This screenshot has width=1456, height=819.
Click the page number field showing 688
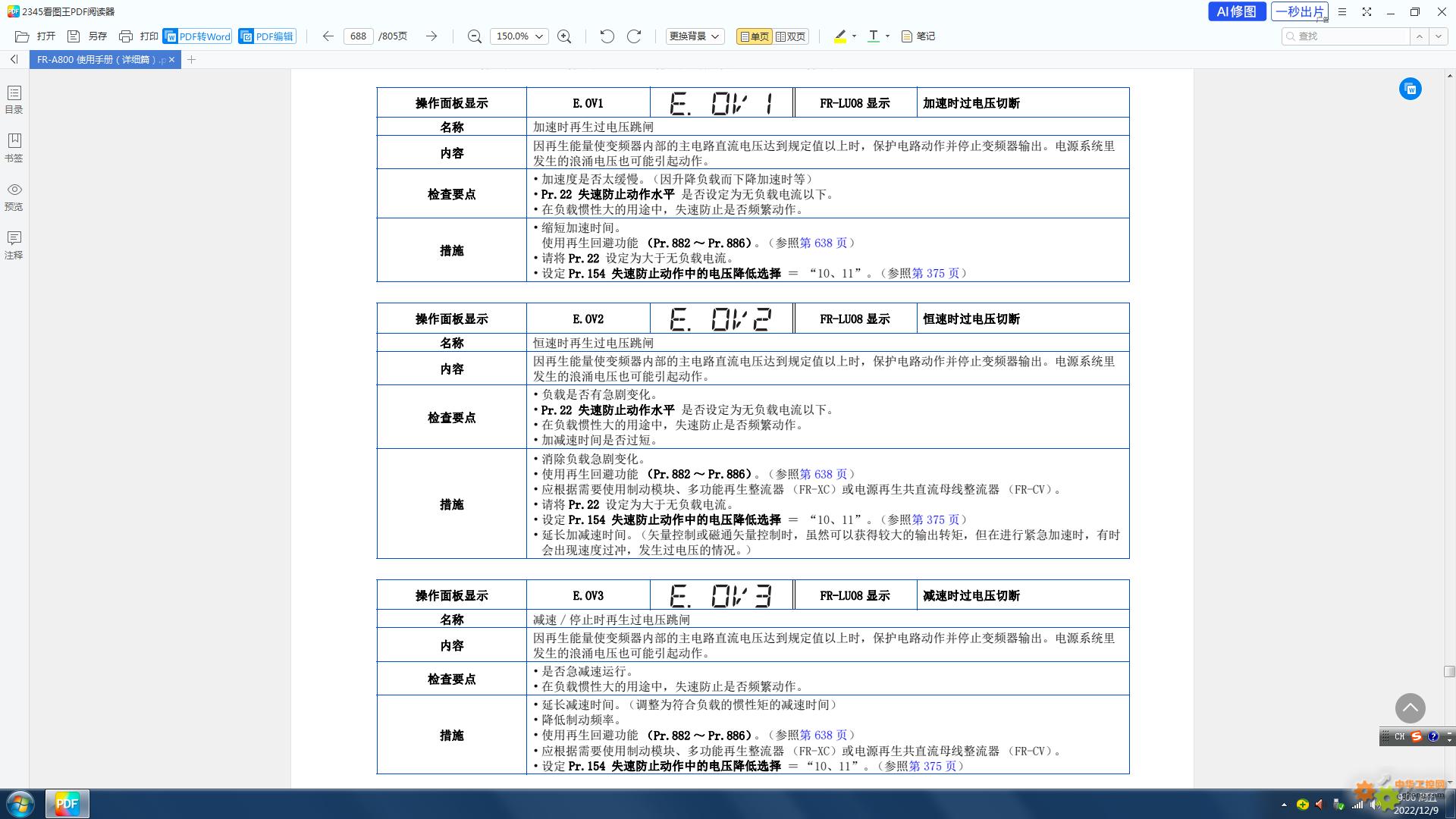[x=359, y=36]
